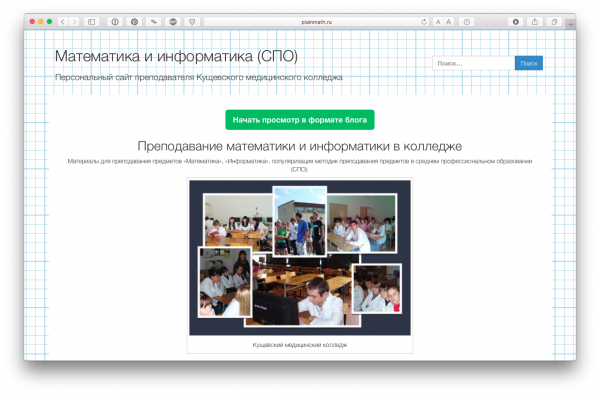Click the Поиск search input field
The image size is (600, 395).
tap(473, 63)
